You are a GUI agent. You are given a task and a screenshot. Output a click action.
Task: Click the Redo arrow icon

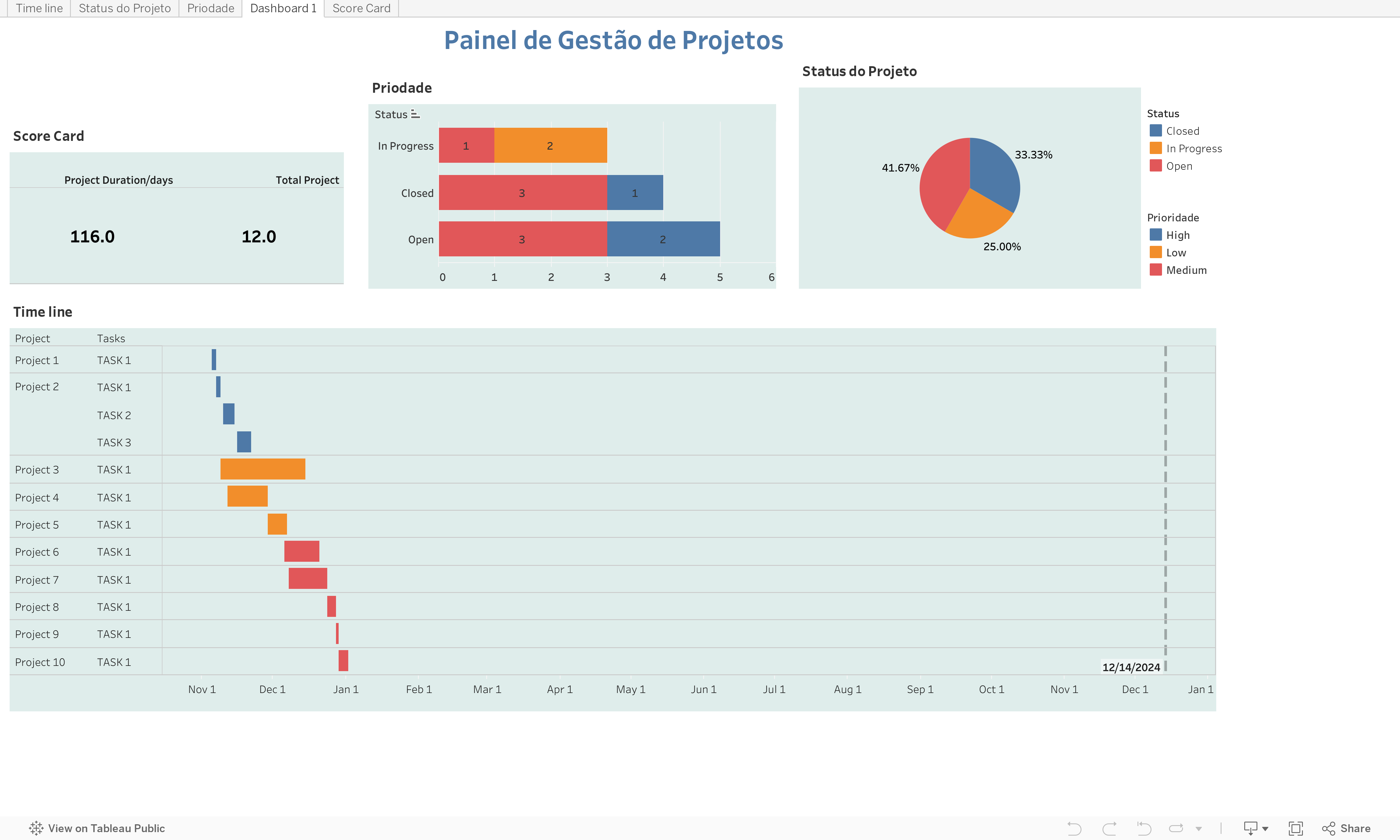click(1109, 828)
